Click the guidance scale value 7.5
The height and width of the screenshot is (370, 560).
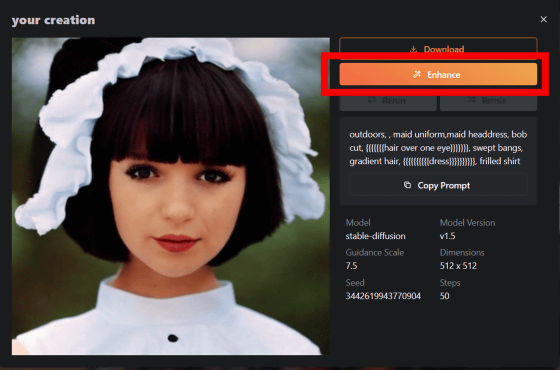tap(351, 266)
